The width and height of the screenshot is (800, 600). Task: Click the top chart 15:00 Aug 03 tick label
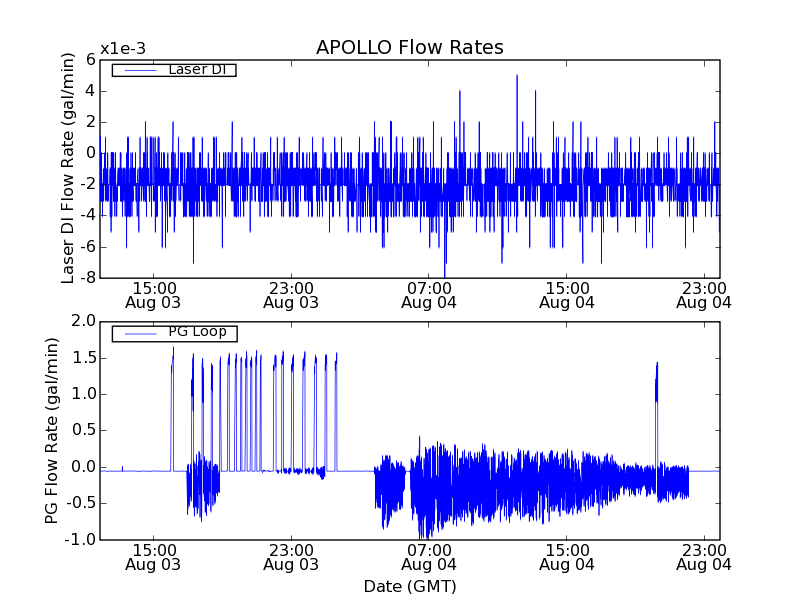click(153, 295)
